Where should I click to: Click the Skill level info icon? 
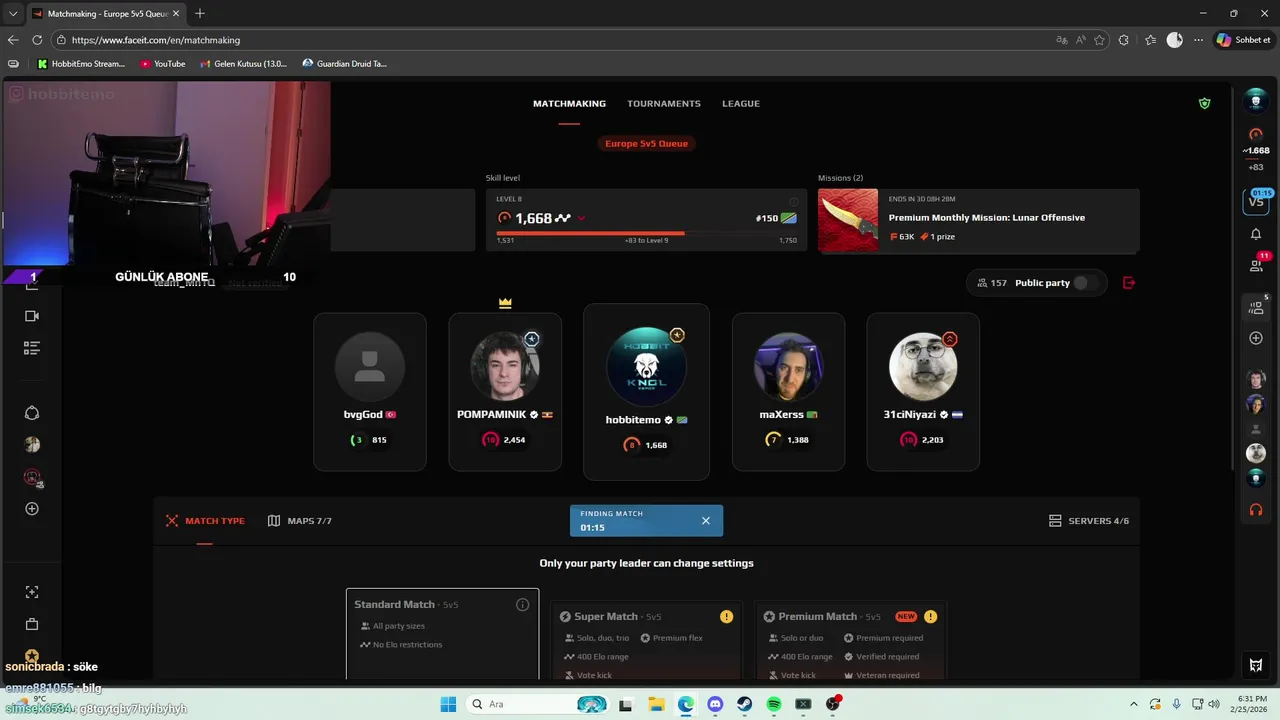(x=793, y=201)
